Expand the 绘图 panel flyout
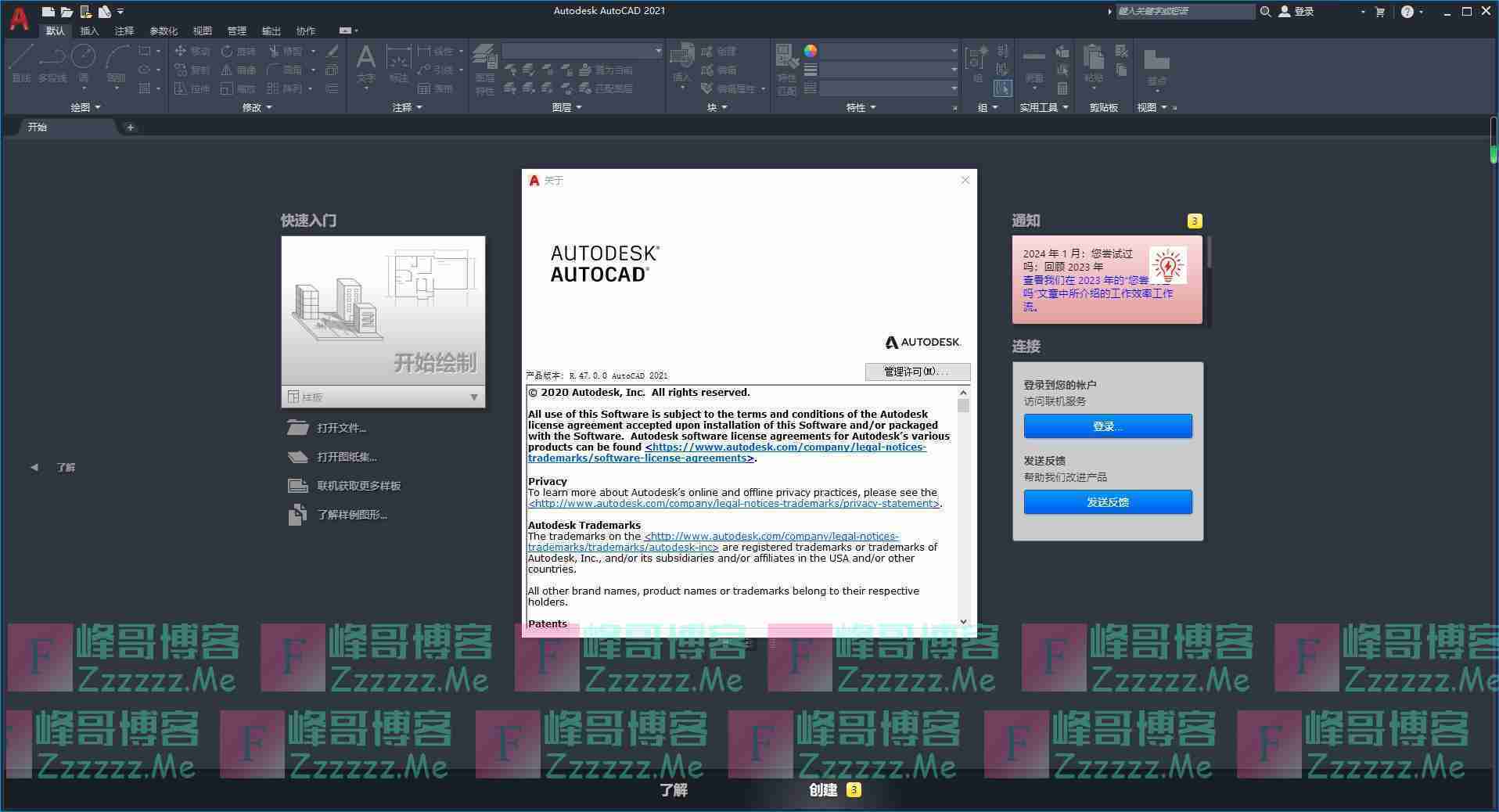This screenshot has width=1499, height=812. (x=85, y=107)
